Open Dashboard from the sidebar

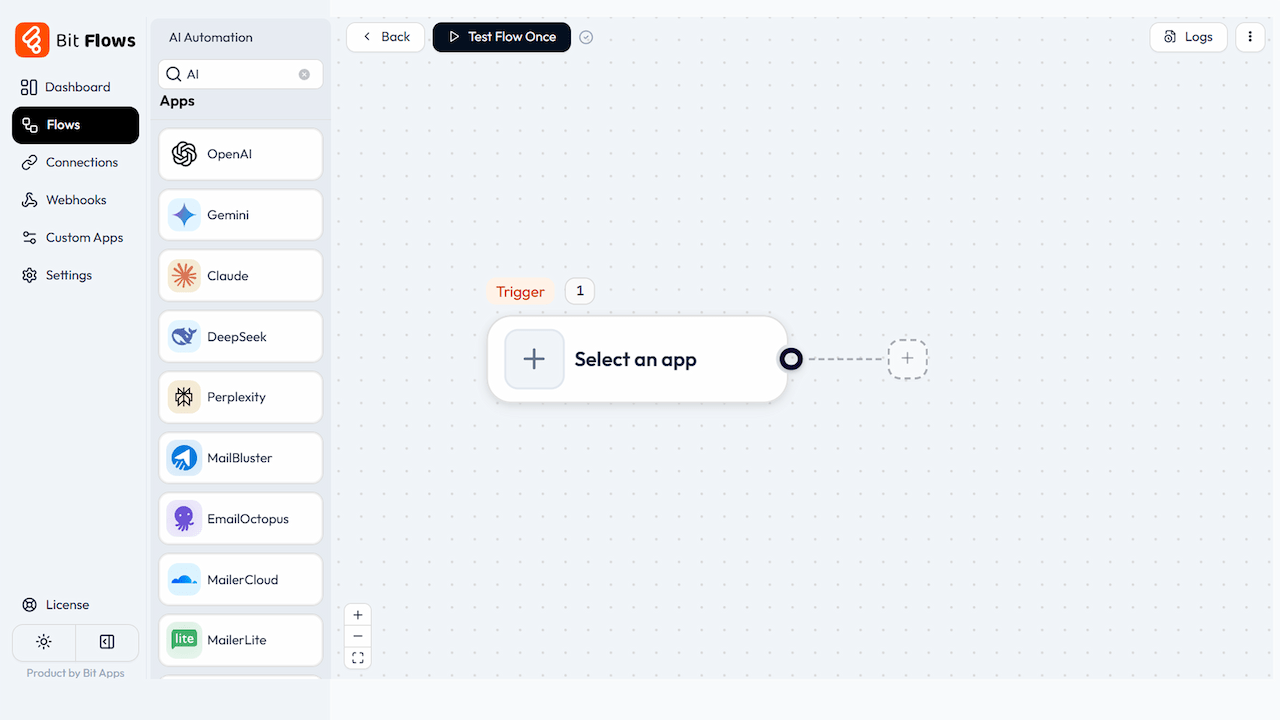point(30,87)
